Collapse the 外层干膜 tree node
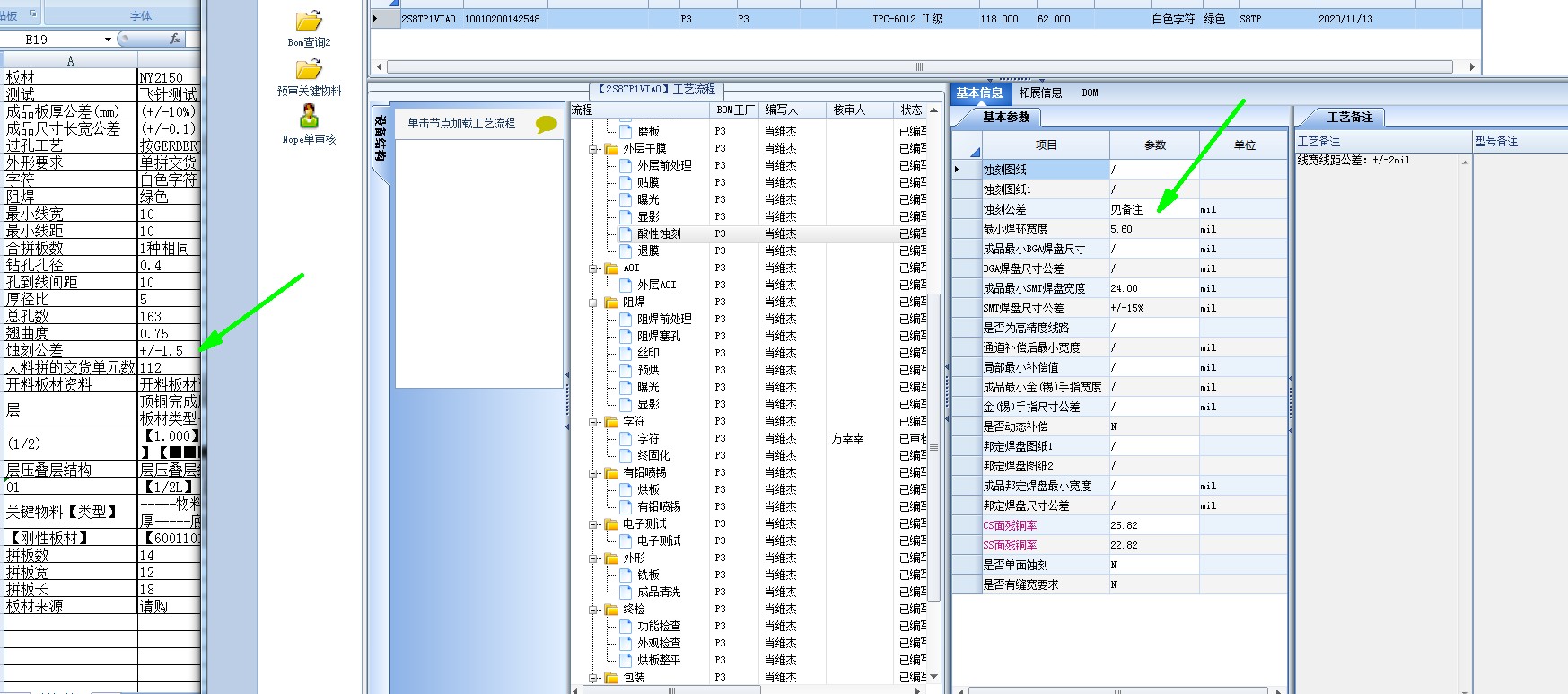The height and width of the screenshot is (694, 1568). (593, 149)
